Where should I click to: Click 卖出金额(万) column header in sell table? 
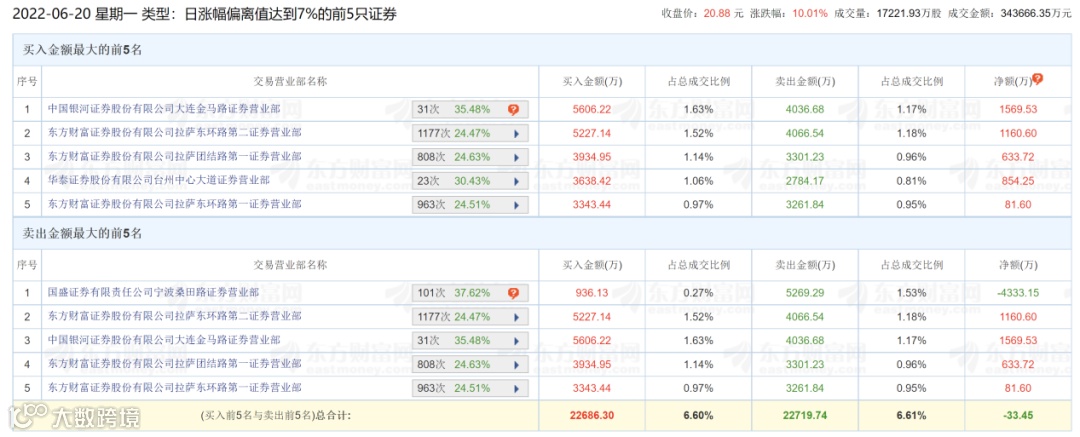point(806,265)
